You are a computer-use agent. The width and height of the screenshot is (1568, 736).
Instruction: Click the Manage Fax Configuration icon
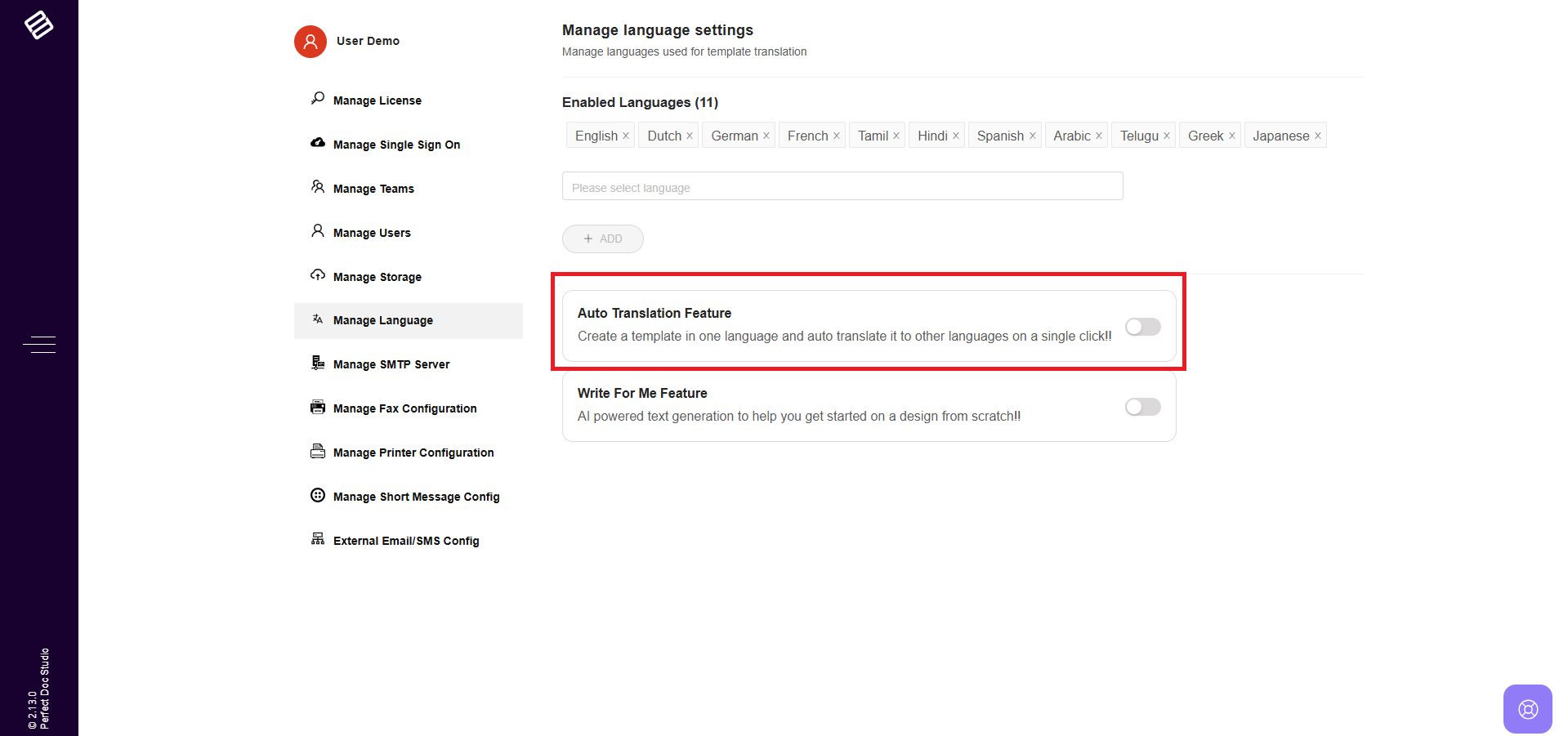coord(318,407)
